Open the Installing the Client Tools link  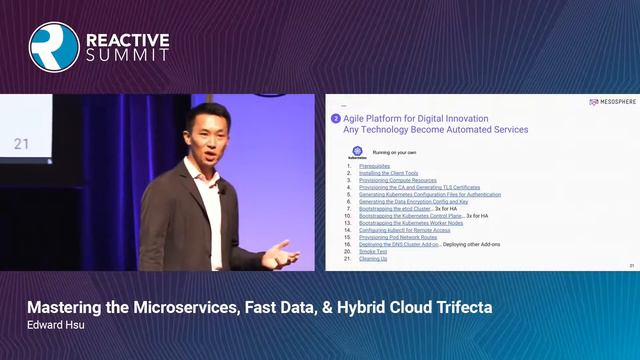[x=389, y=173]
